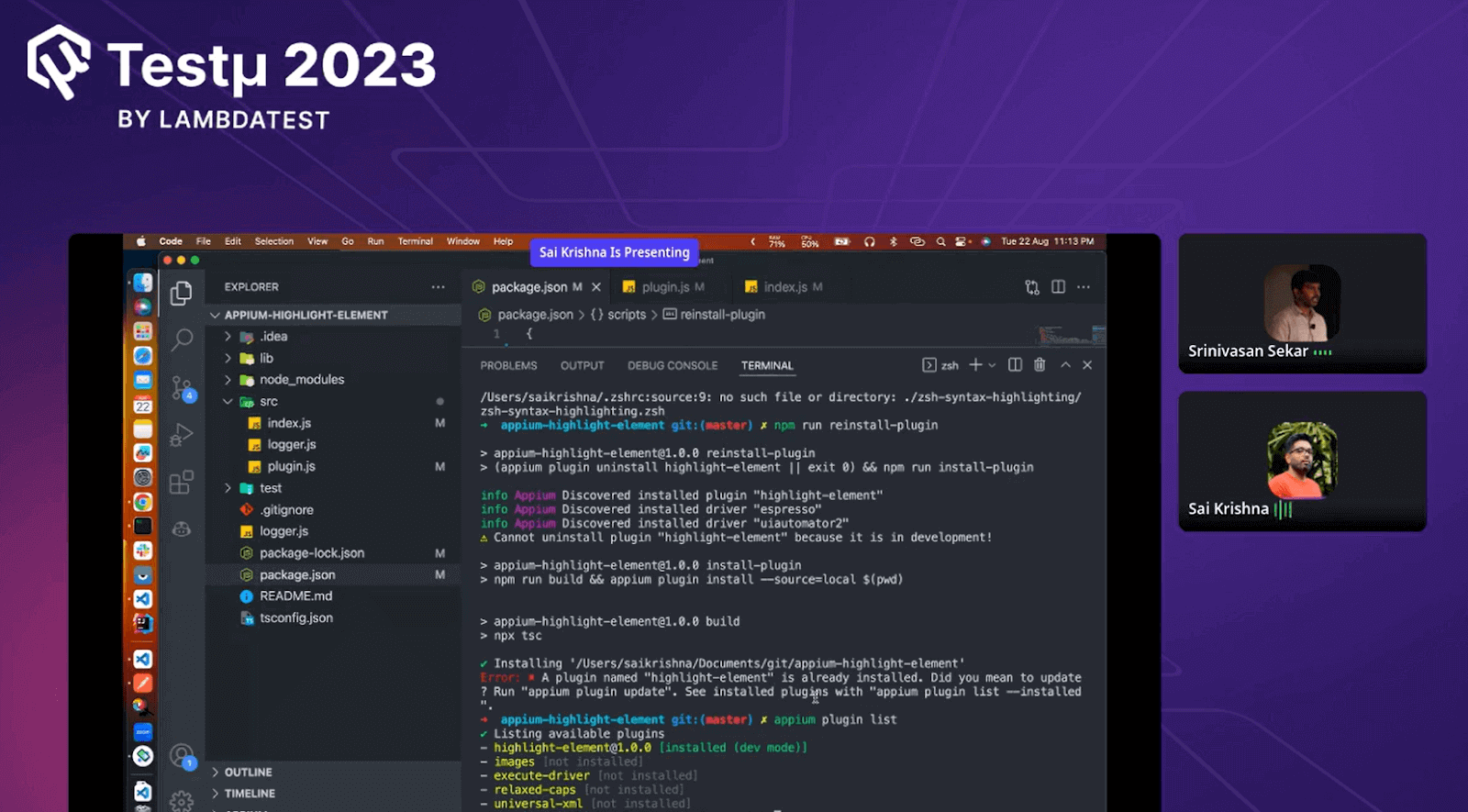Create a new terminal with the plus icon
The width and height of the screenshot is (1468, 812).
click(x=975, y=365)
